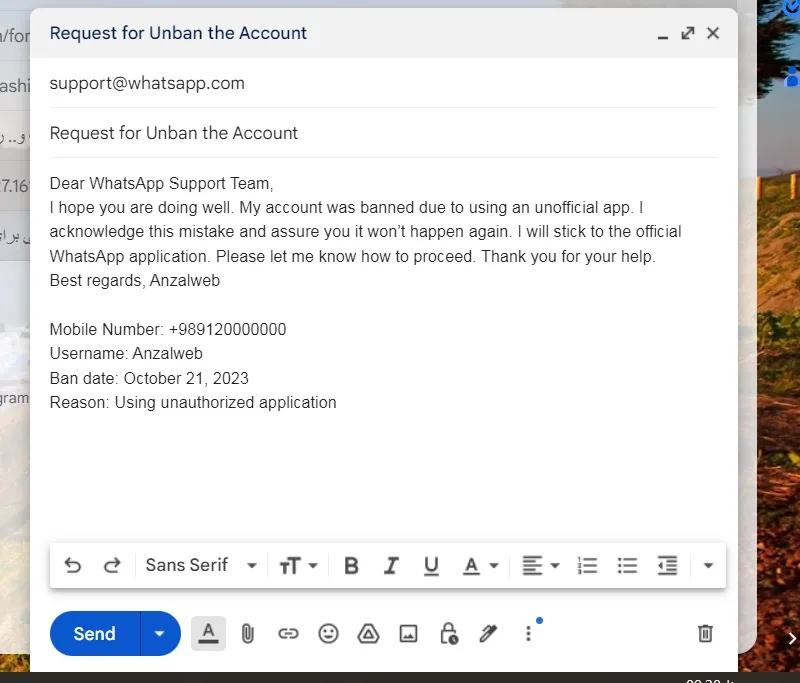This screenshot has height=683, width=800.
Task: Undo the last edit arrow
Action: click(72, 566)
